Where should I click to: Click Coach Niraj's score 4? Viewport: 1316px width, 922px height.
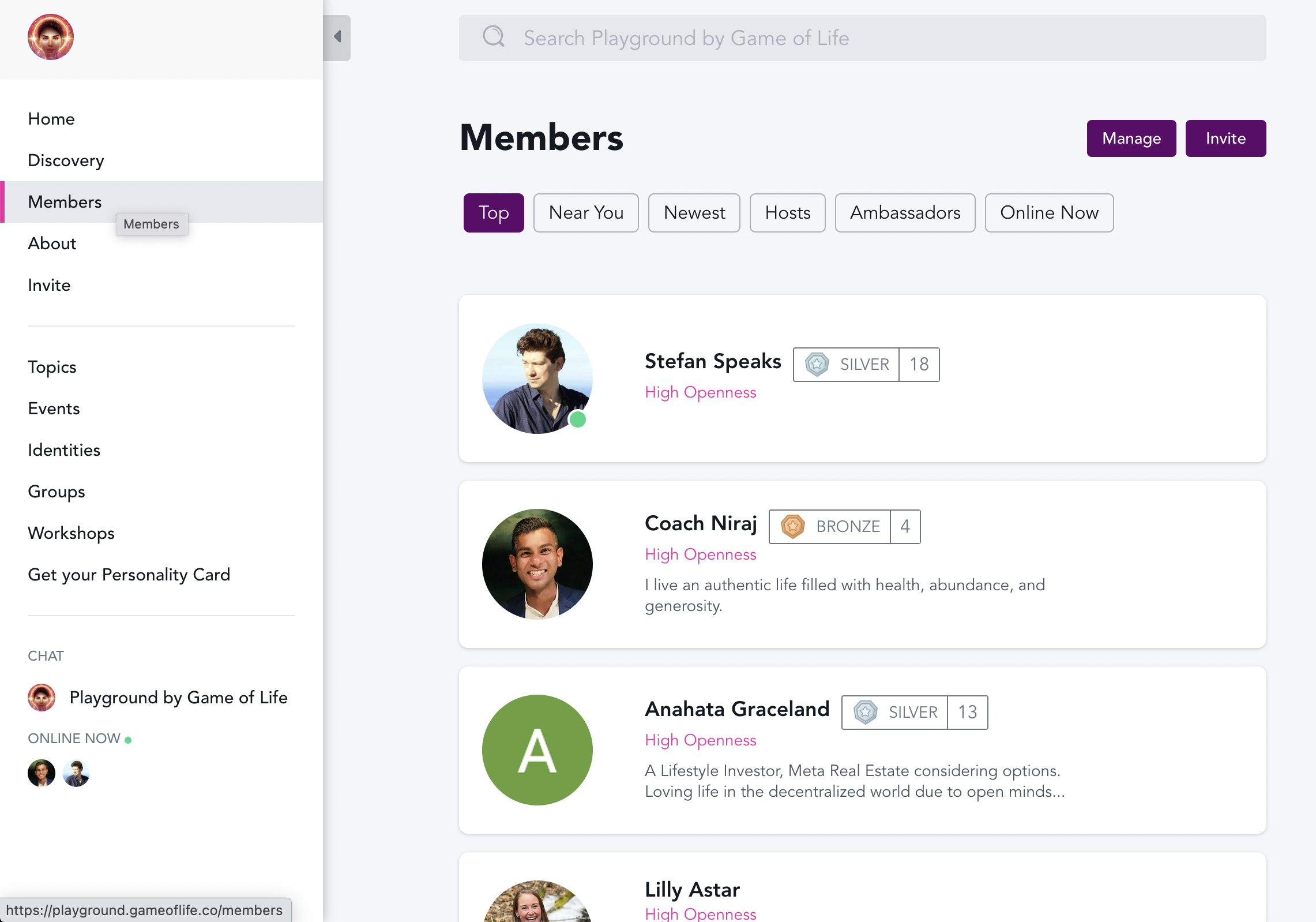(905, 527)
